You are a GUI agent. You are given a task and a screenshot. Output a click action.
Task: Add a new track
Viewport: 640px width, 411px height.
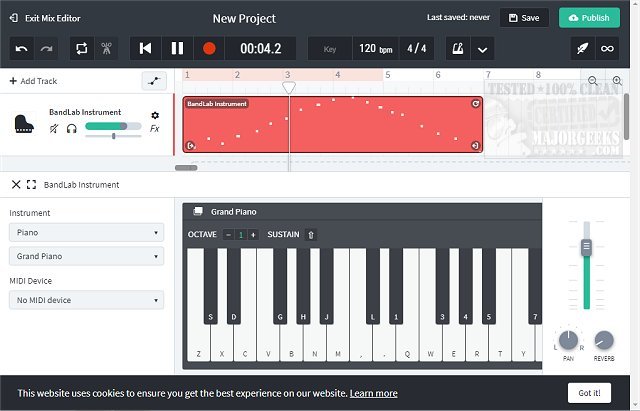33,81
